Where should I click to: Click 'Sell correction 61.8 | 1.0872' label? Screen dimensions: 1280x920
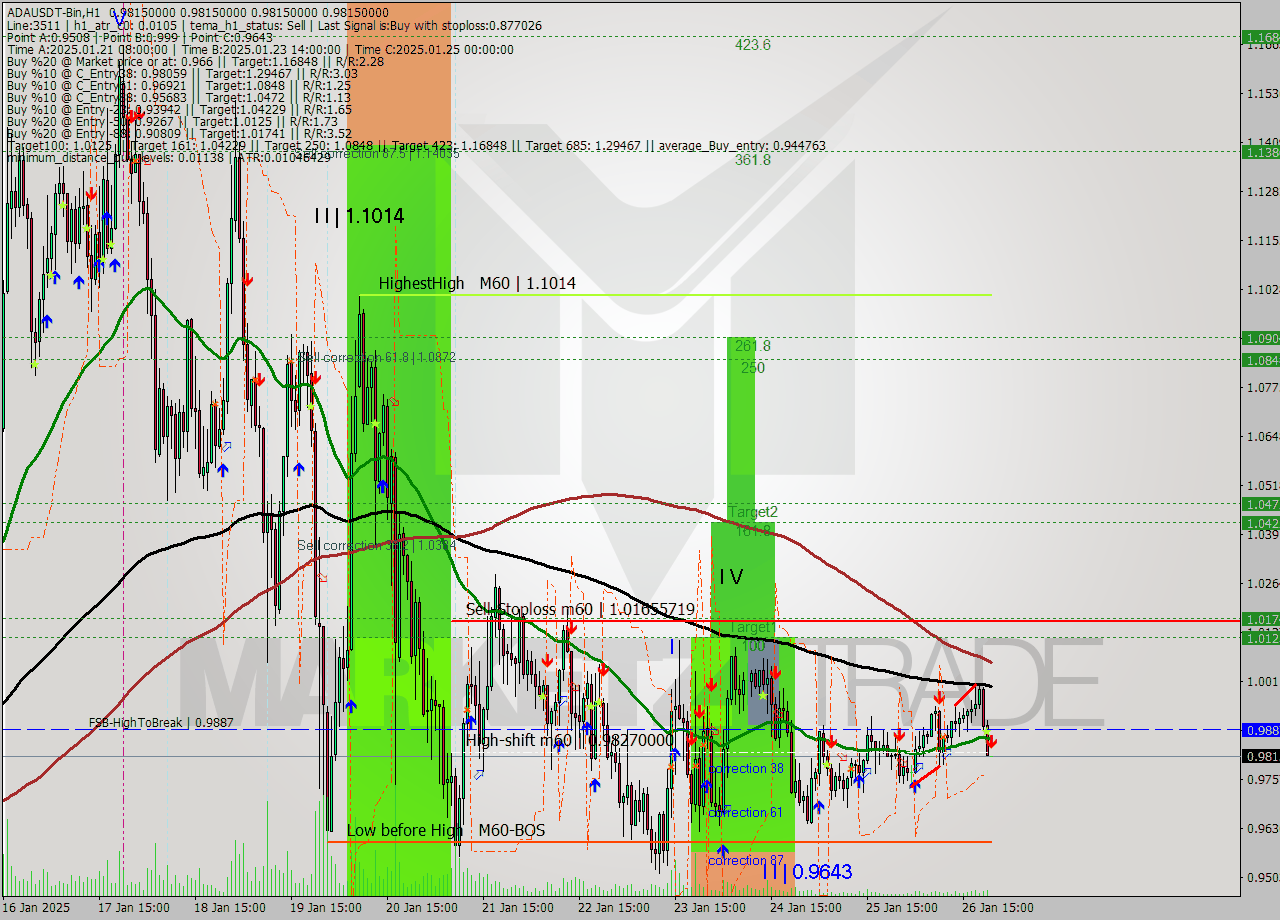(x=377, y=357)
